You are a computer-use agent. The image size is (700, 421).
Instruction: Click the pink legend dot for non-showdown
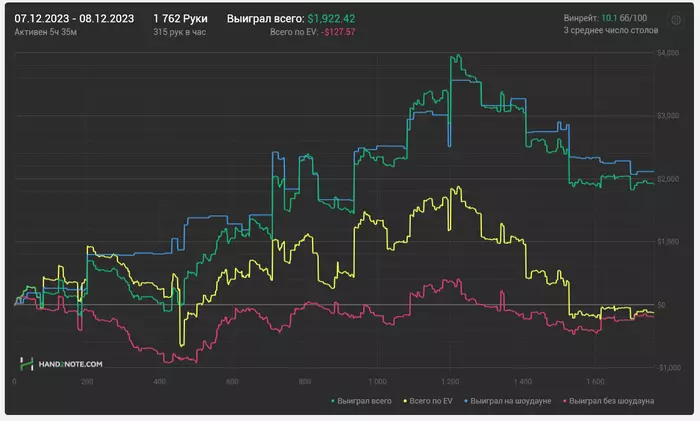tap(562, 401)
